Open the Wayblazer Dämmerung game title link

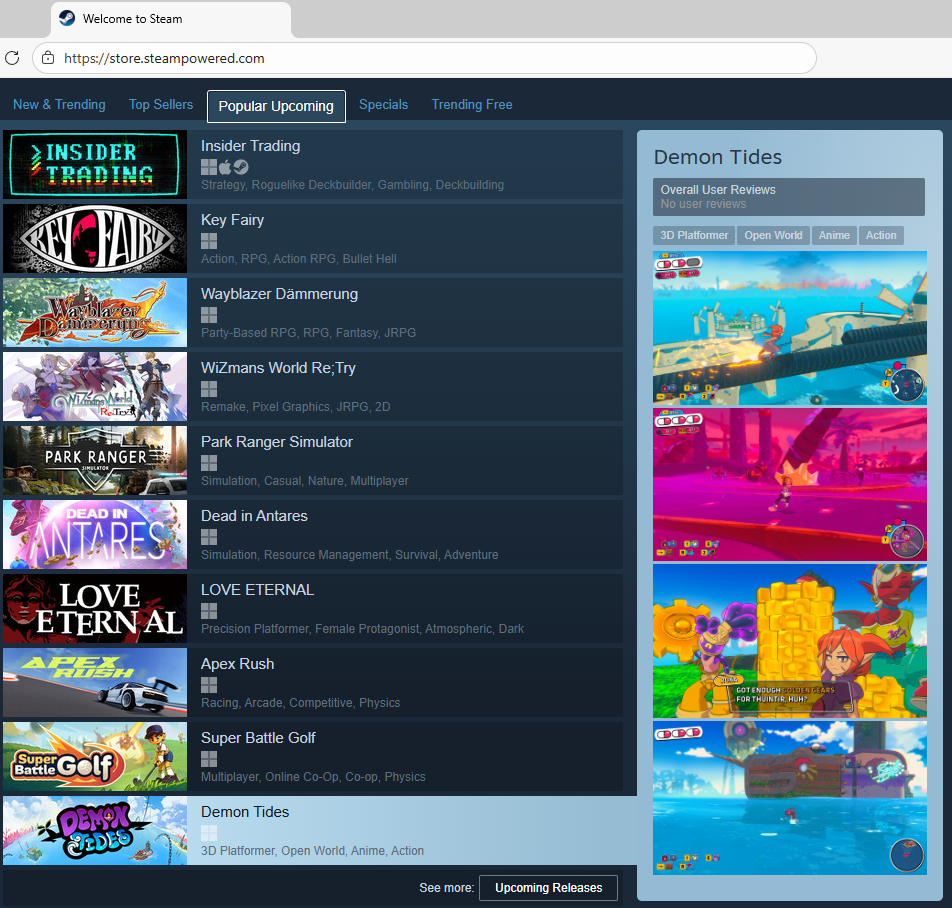279,294
